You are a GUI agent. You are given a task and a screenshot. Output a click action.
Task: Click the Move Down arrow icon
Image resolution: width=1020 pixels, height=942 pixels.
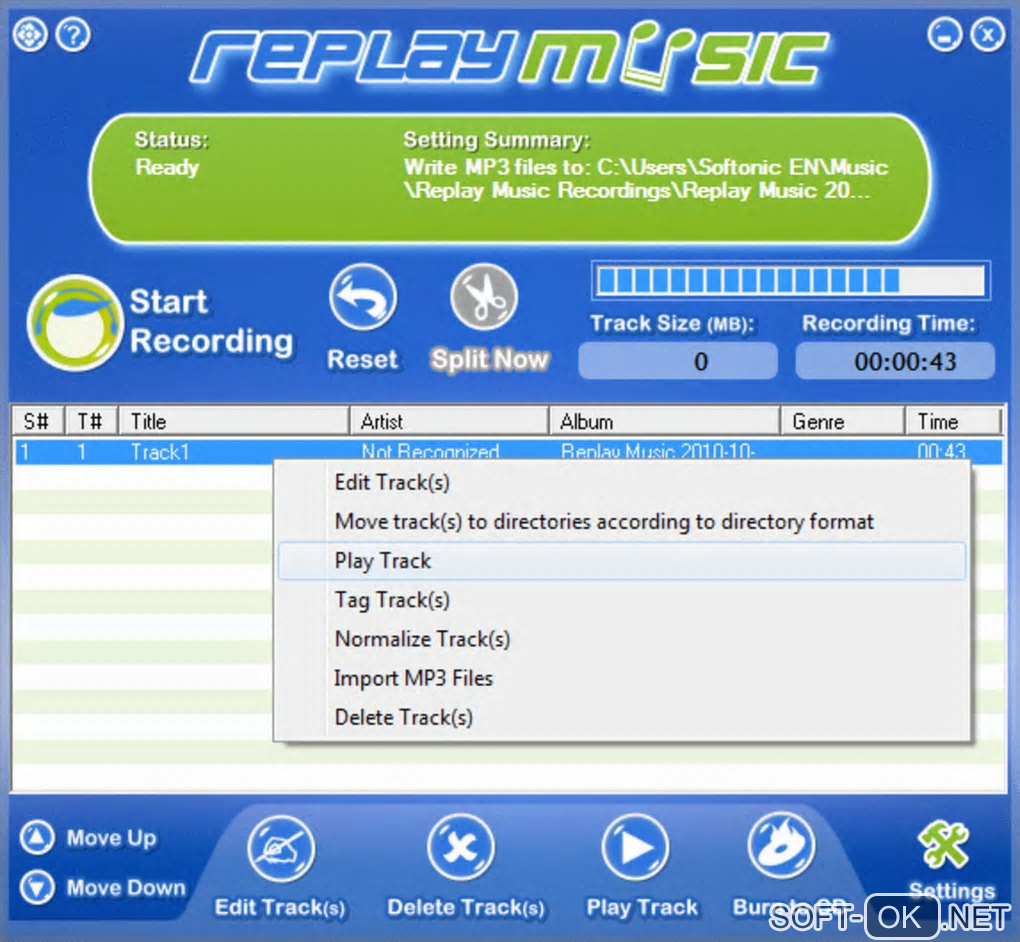click(37, 887)
